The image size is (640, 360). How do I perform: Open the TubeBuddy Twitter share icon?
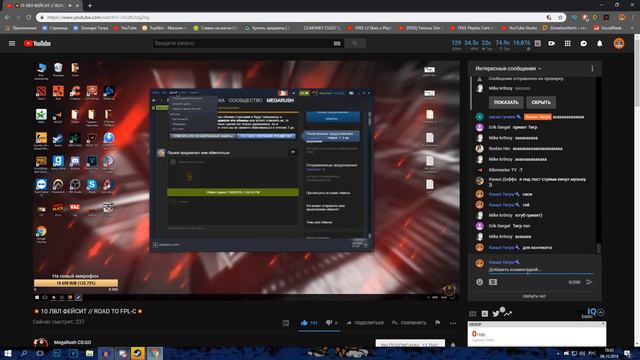pyautogui.click(x=496, y=313)
